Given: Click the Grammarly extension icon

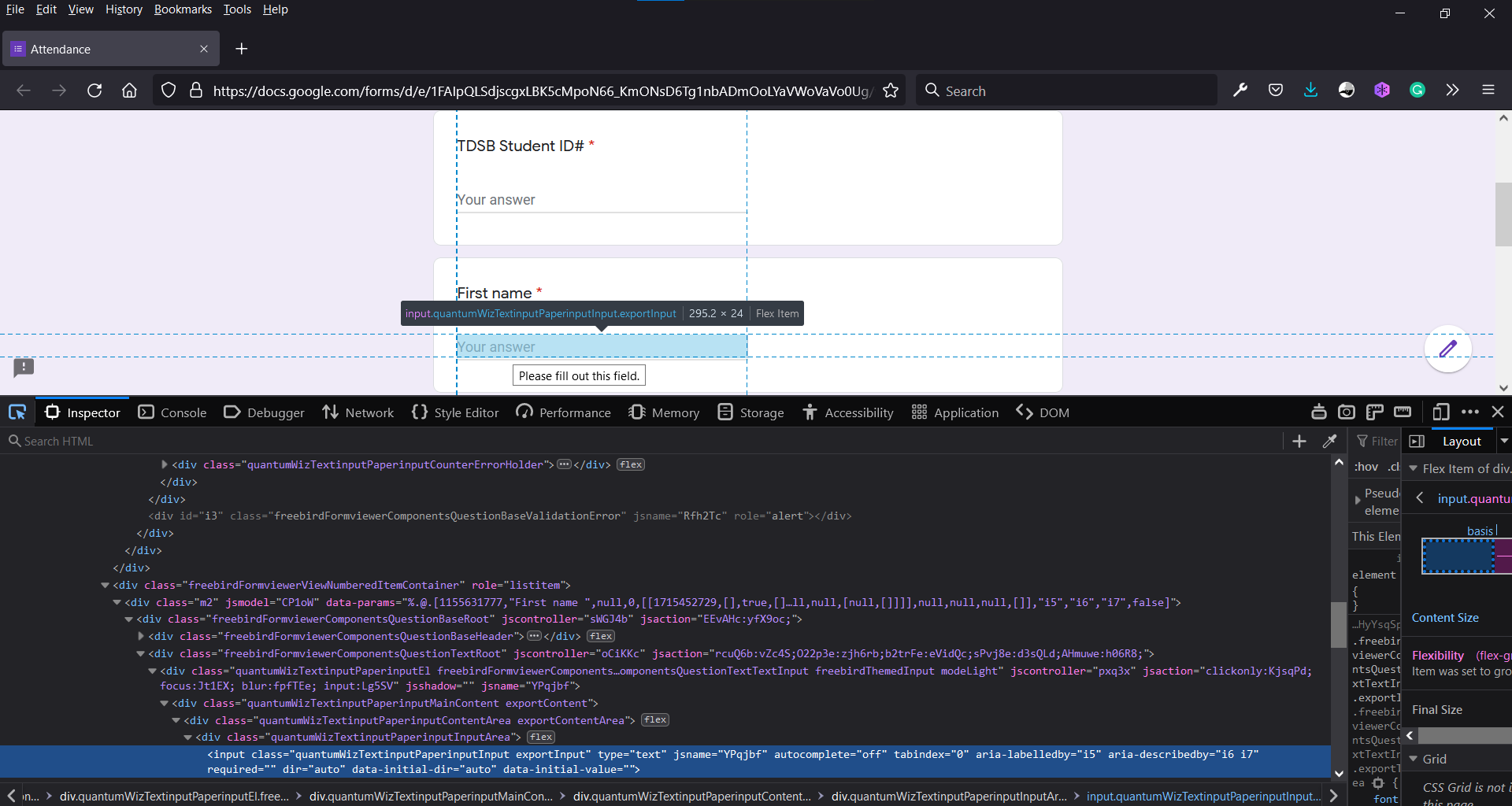Looking at the screenshot, I should 1417,90.
